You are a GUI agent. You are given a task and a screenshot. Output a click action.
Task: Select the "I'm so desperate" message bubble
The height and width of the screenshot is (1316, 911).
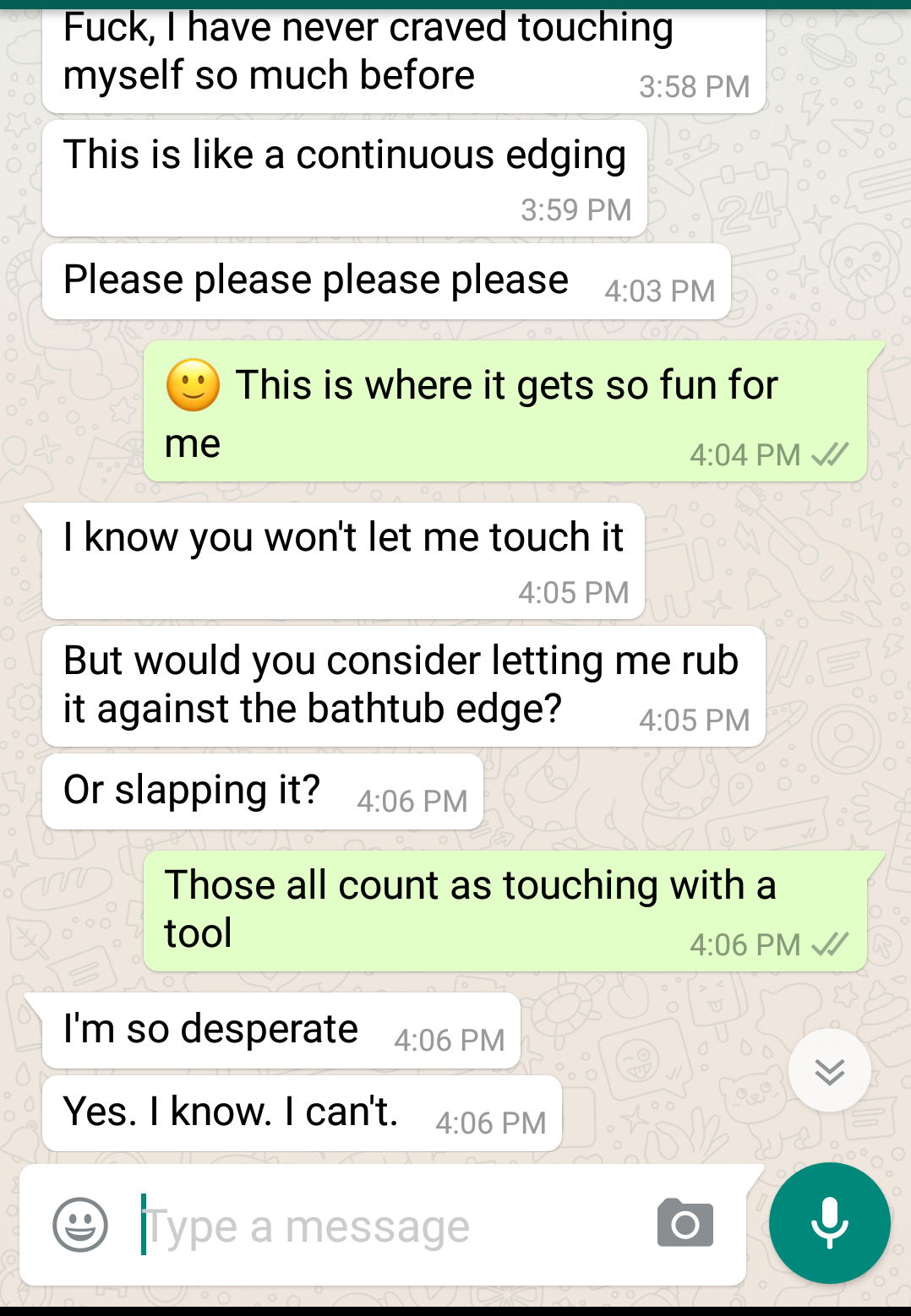[x=281, y=1031]
